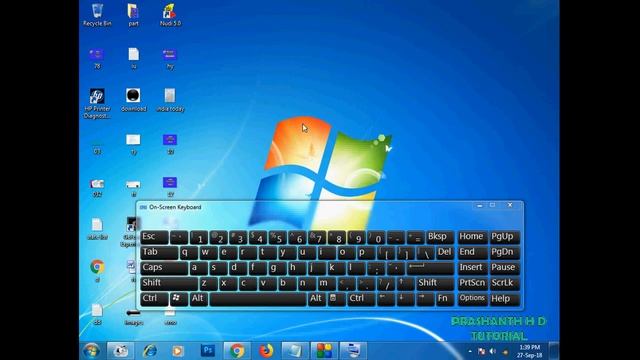Open Google Chrome from the taskbar
The height and width of the screenshot is (360, 640).
point(237,351)
